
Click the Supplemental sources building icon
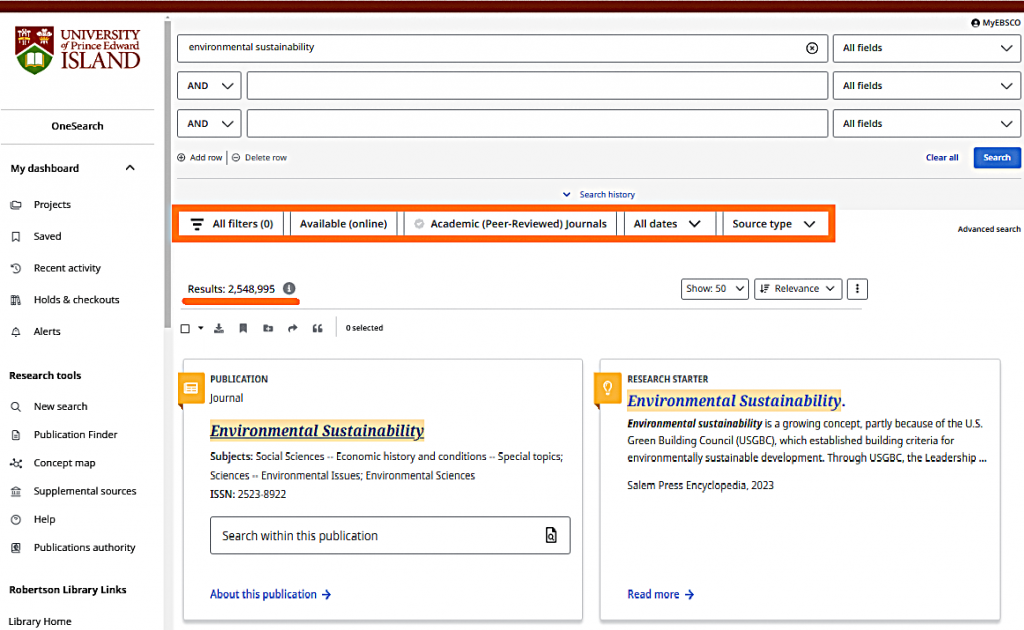pos(16,491)
